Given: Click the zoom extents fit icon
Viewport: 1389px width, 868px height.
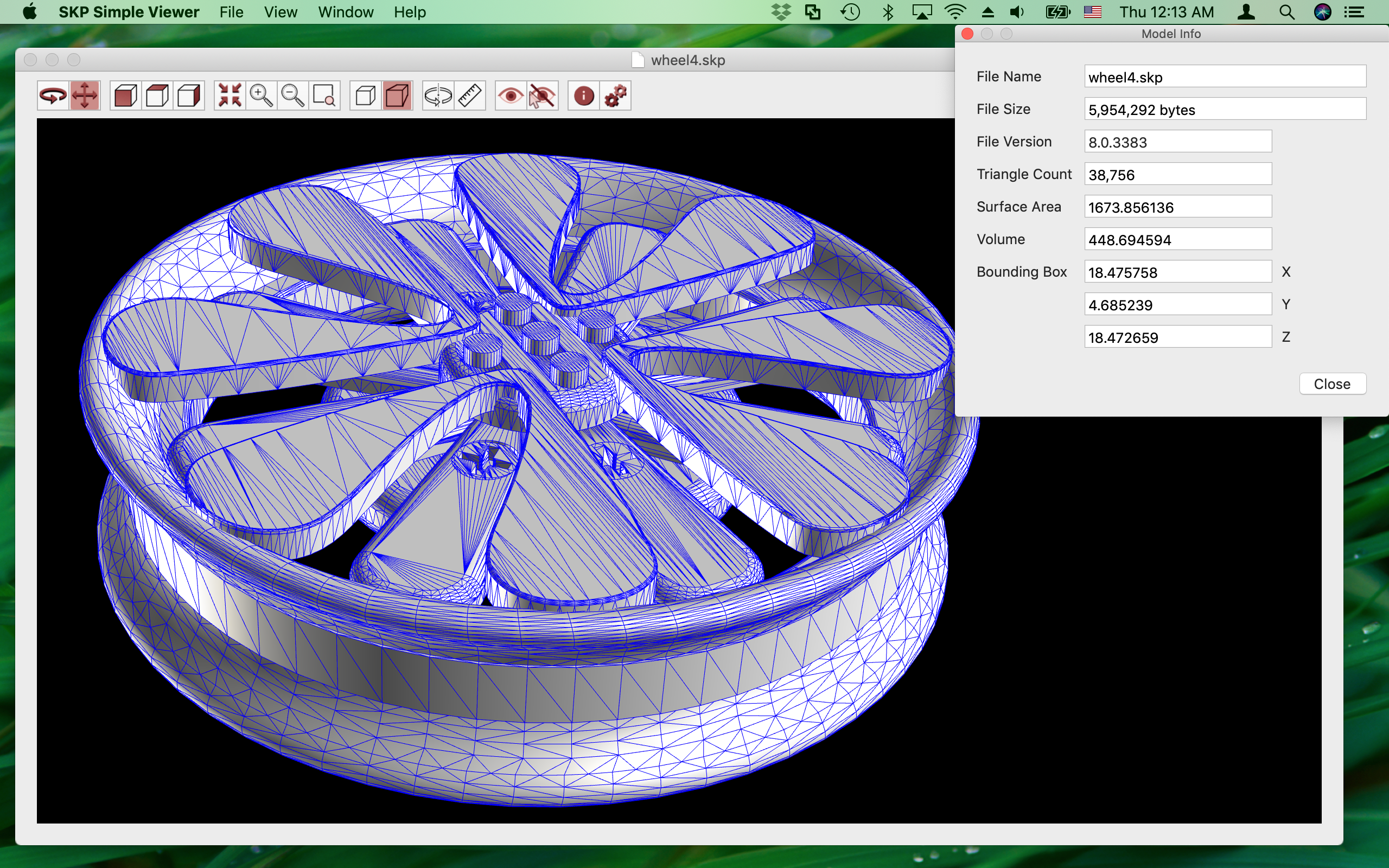Looking at the screenshot, I should tap(230, 96).
